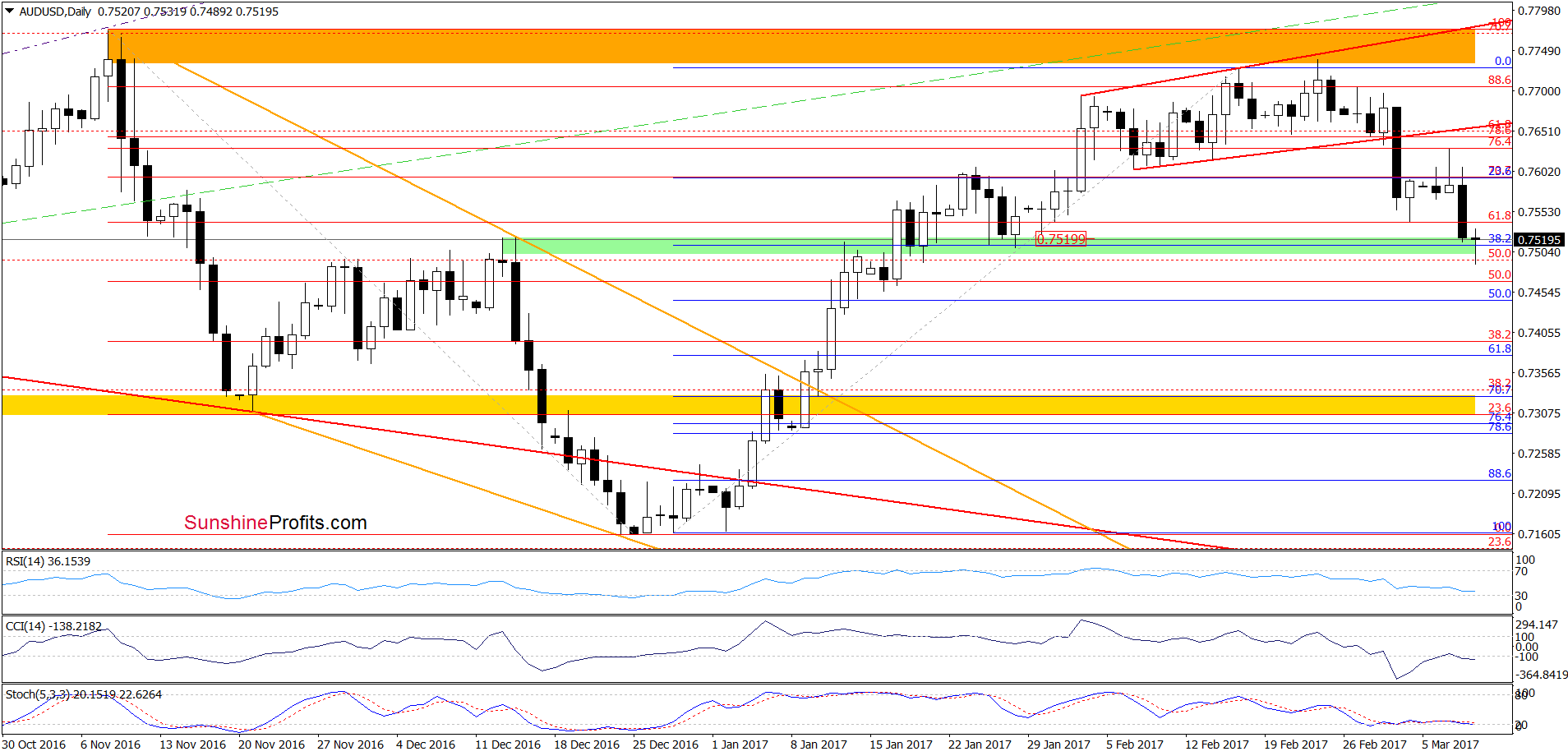Click the 29 Jan 2017 date label
Viewport: 1568px width, 756px height.
1058,744
